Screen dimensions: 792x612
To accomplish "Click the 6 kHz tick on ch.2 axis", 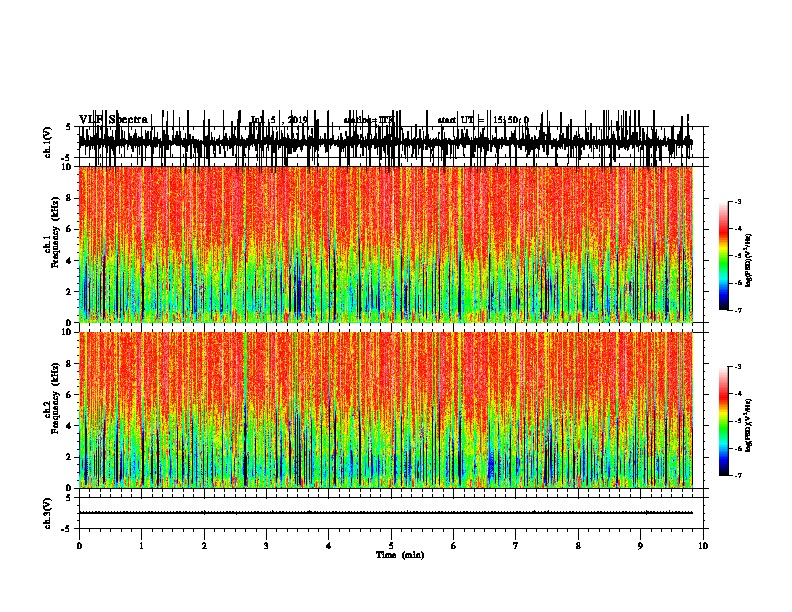I will (69, 394).
